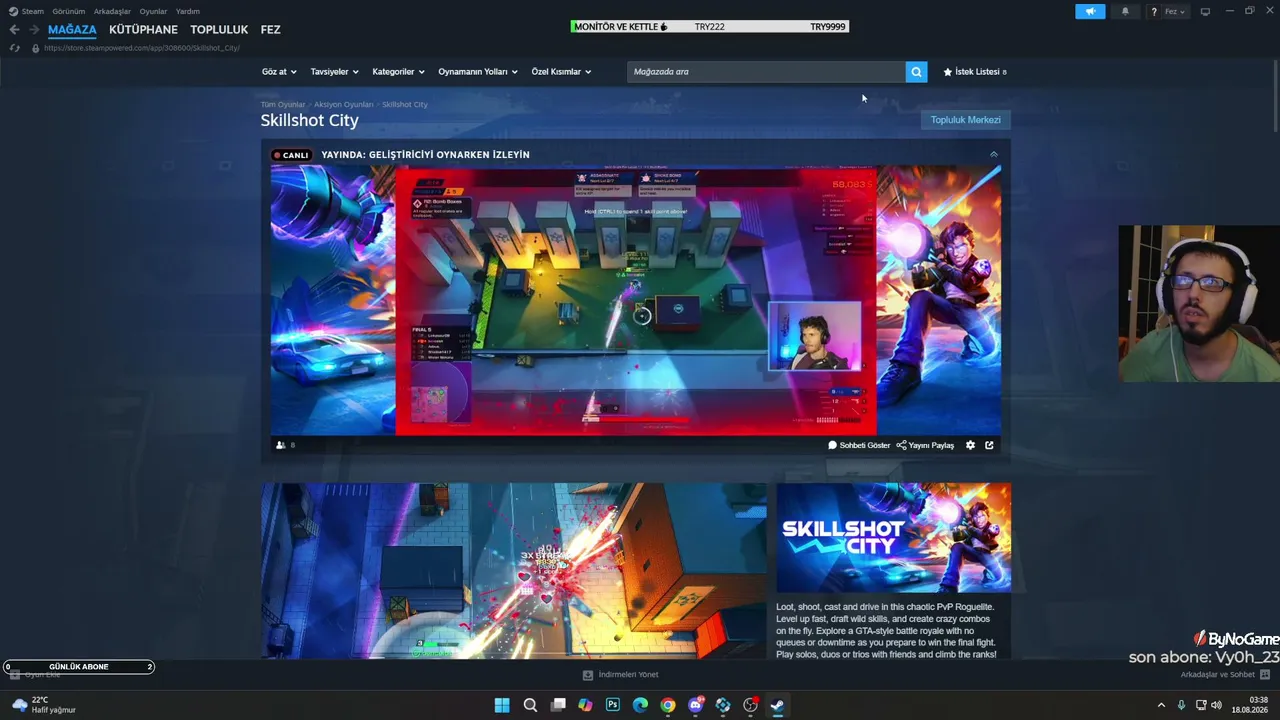Viewport: 1280px width, 720px height.
Task: Follow the Tüm Oyunlar breadcrumb link
Action: tap(283, 104)
